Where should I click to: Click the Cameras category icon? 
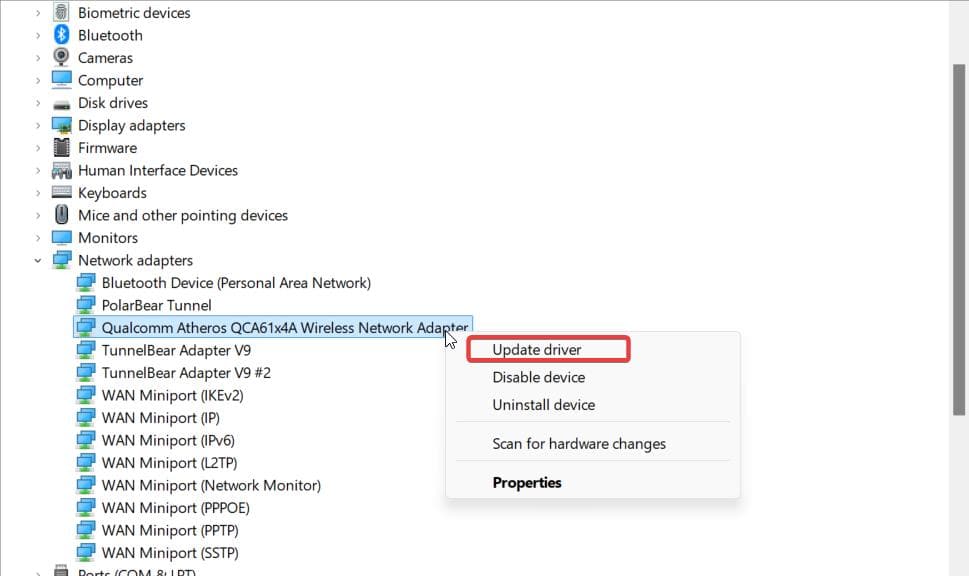62,58
